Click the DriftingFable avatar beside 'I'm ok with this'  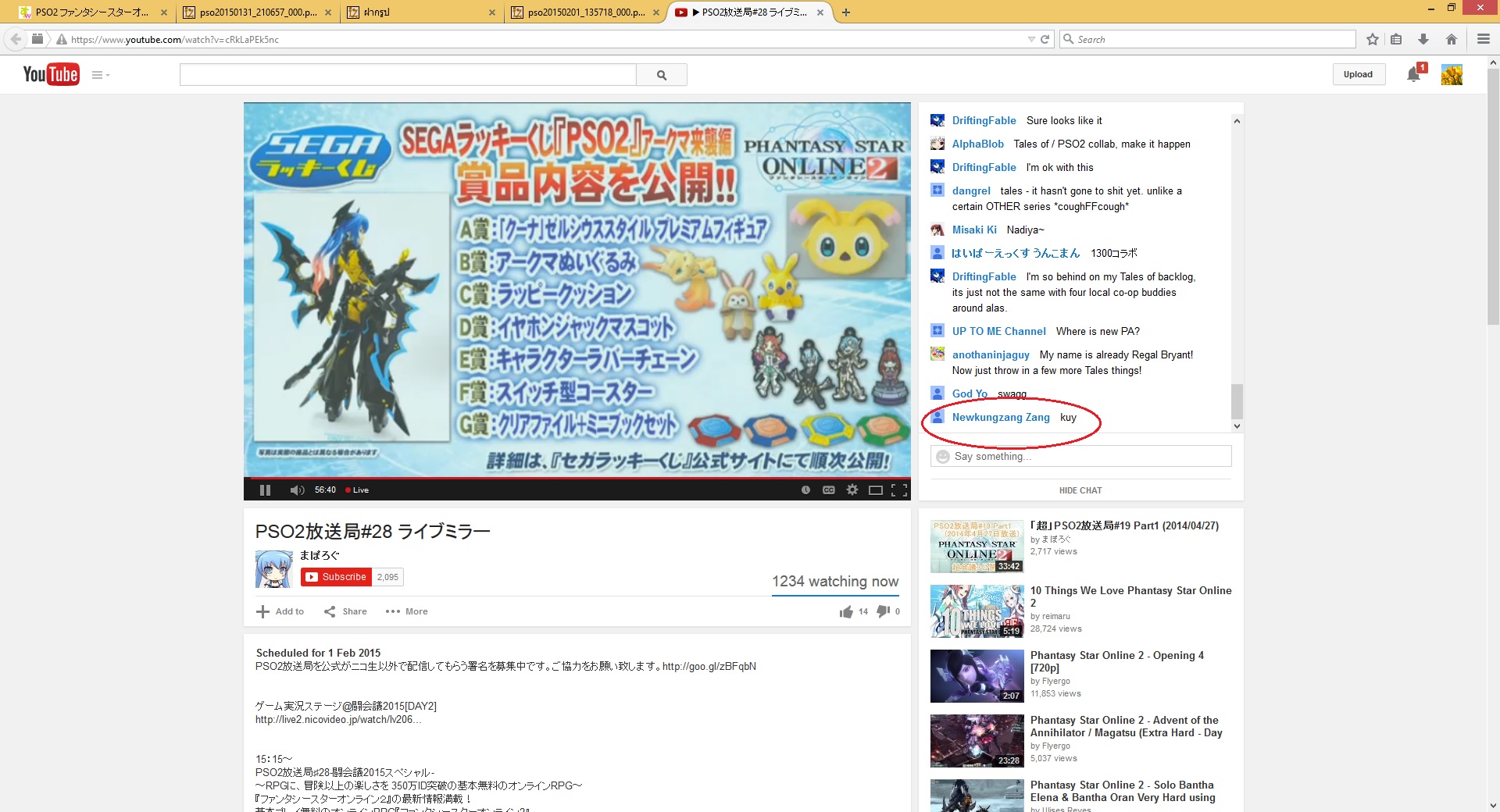[937, 167]
